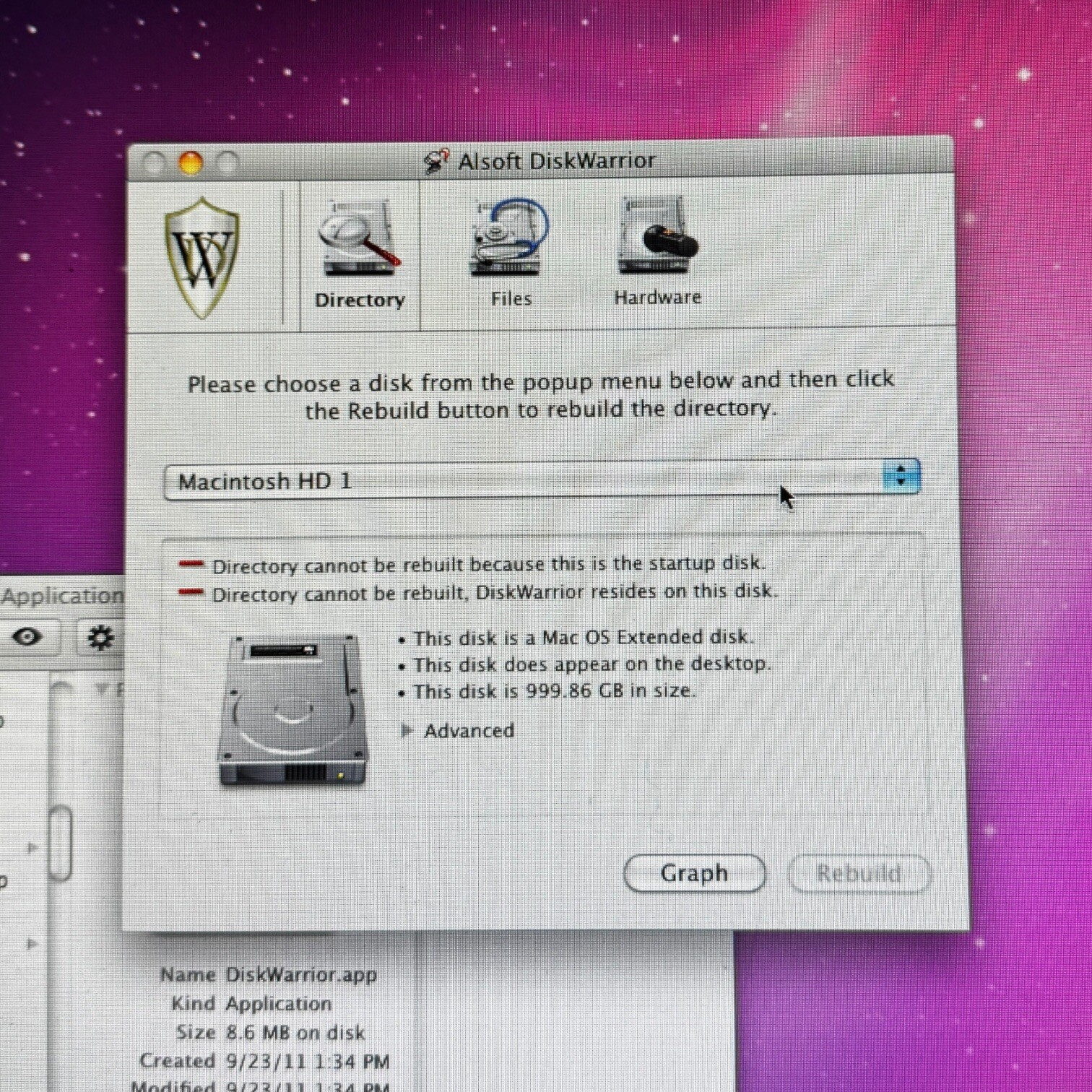
Task: Click the DiskWarrior shield logo
Action: (202, 258)
